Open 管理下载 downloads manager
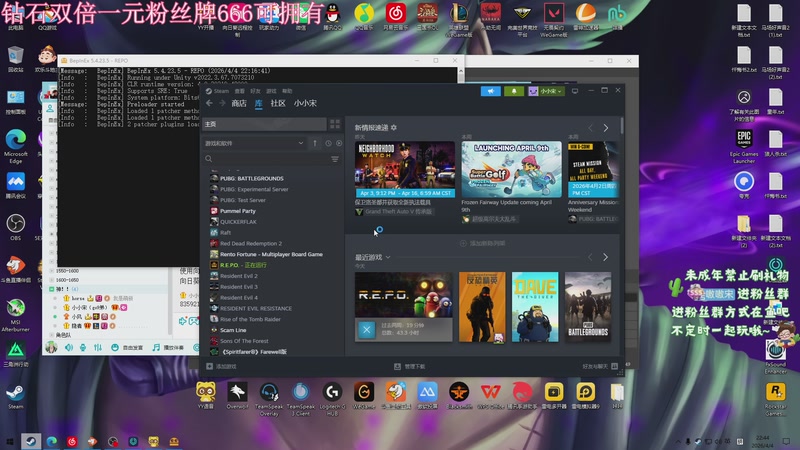The height and width of the screenshot is (450, 800). (410, 366)
